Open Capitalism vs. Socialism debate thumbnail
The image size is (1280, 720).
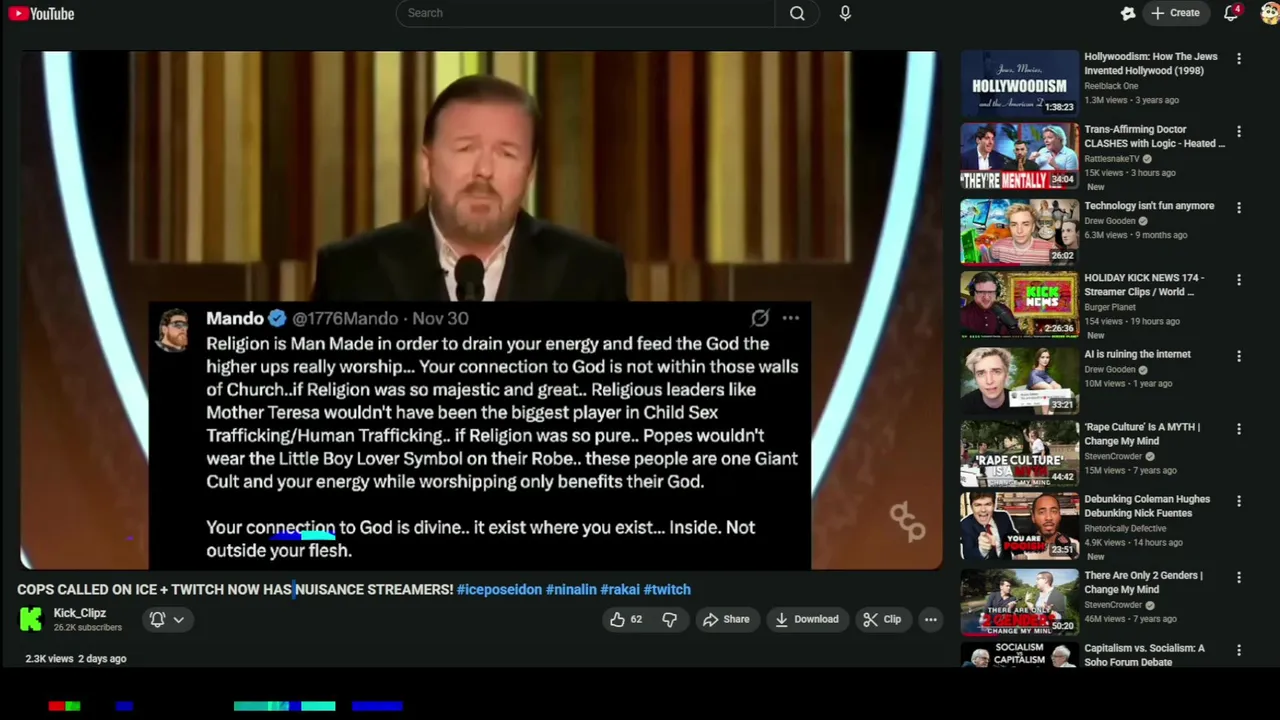pos(1020,654)
